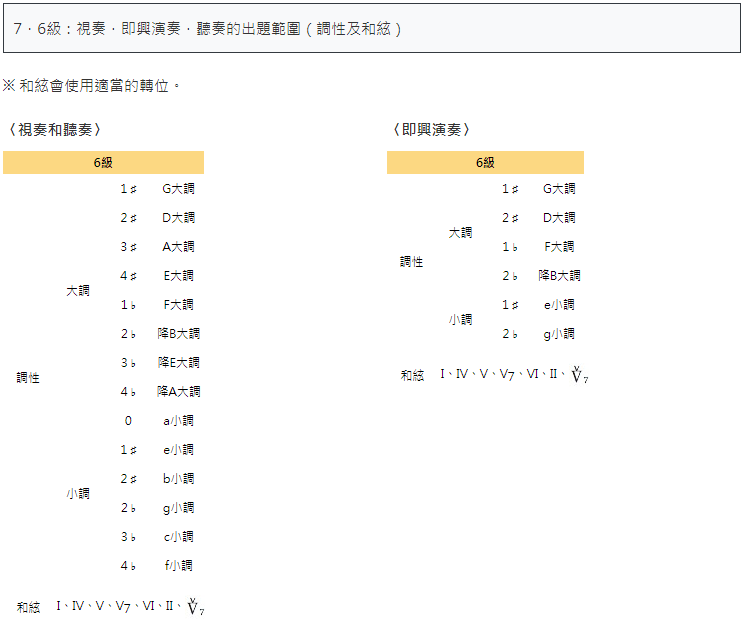This screenshot has width=745, height=644.
Task: Click the 調性 label in the 即興演奏 table
Action: [411, 262]
